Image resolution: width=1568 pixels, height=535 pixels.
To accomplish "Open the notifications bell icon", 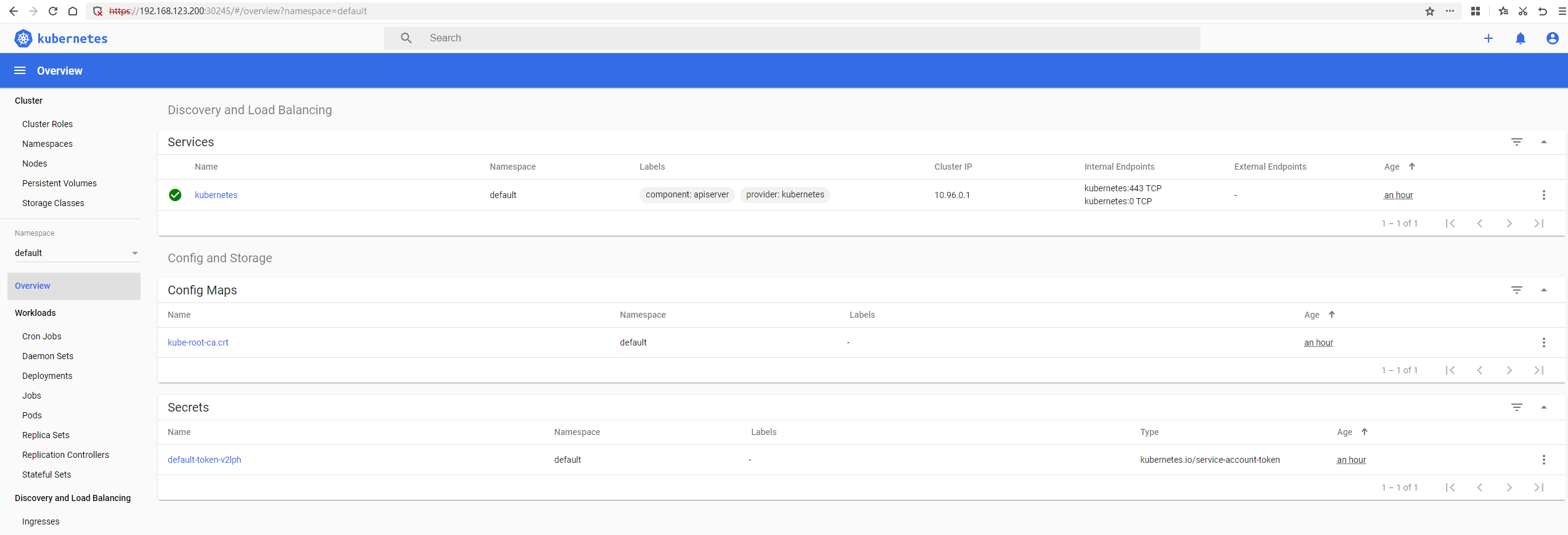I will pyautogui.click(x=1520, y=38).
